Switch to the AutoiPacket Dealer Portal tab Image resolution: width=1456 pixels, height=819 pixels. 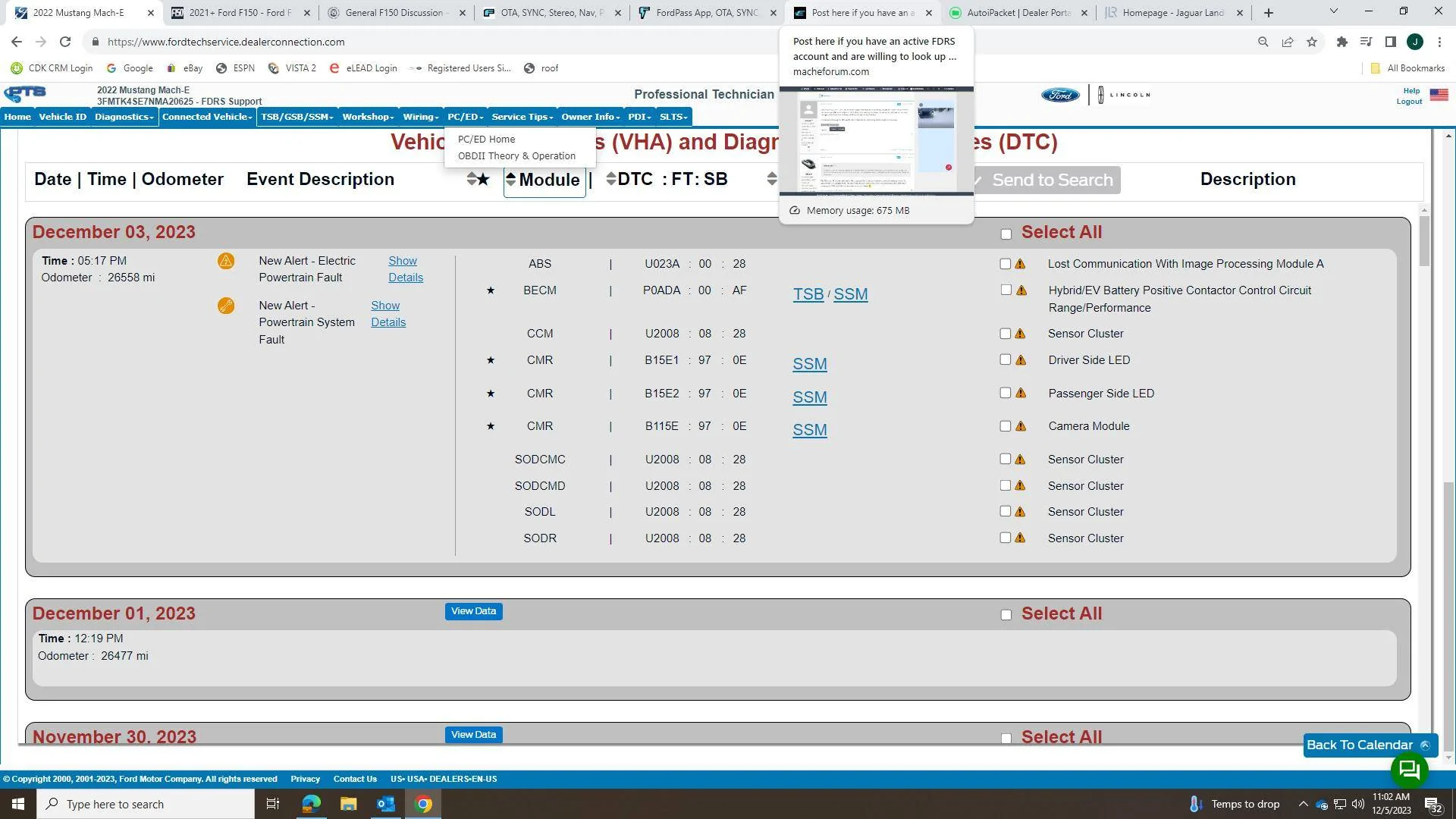point(1018,13)
